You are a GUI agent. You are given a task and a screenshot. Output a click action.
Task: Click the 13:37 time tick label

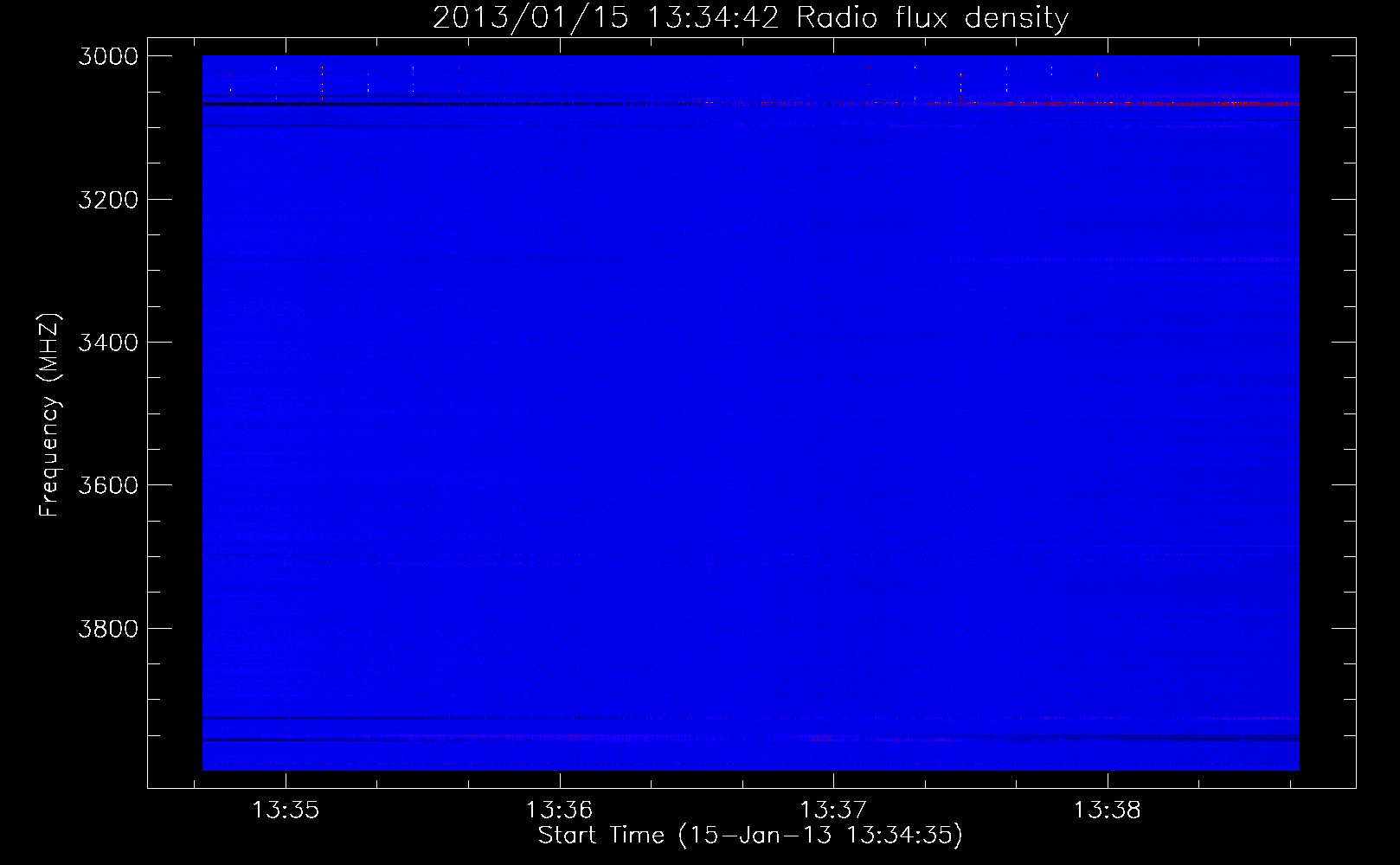click(833, 810)
